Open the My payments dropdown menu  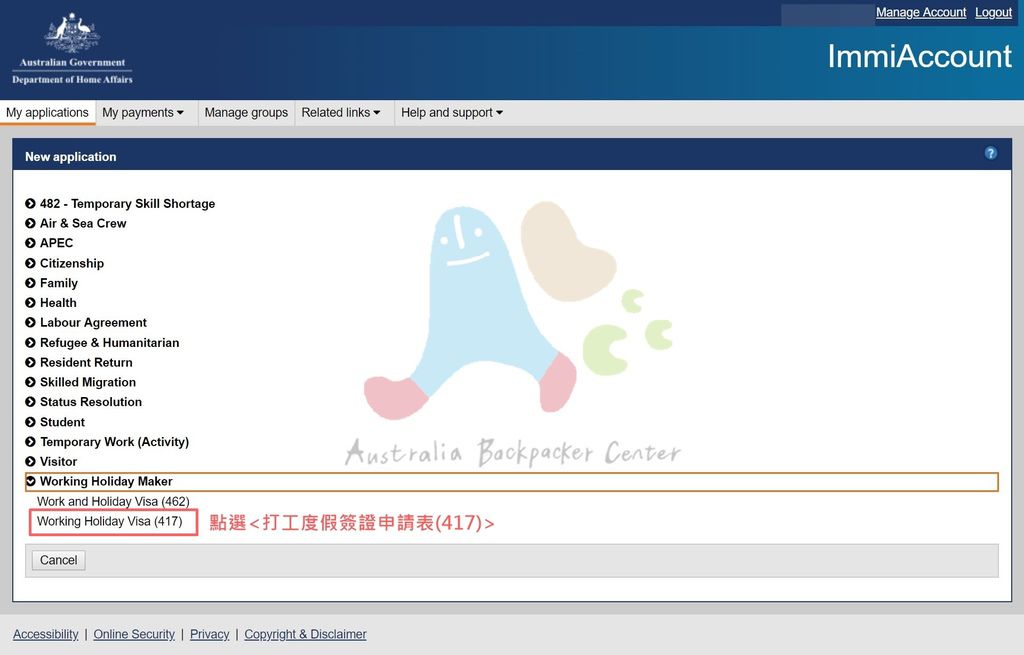point(143,112)
